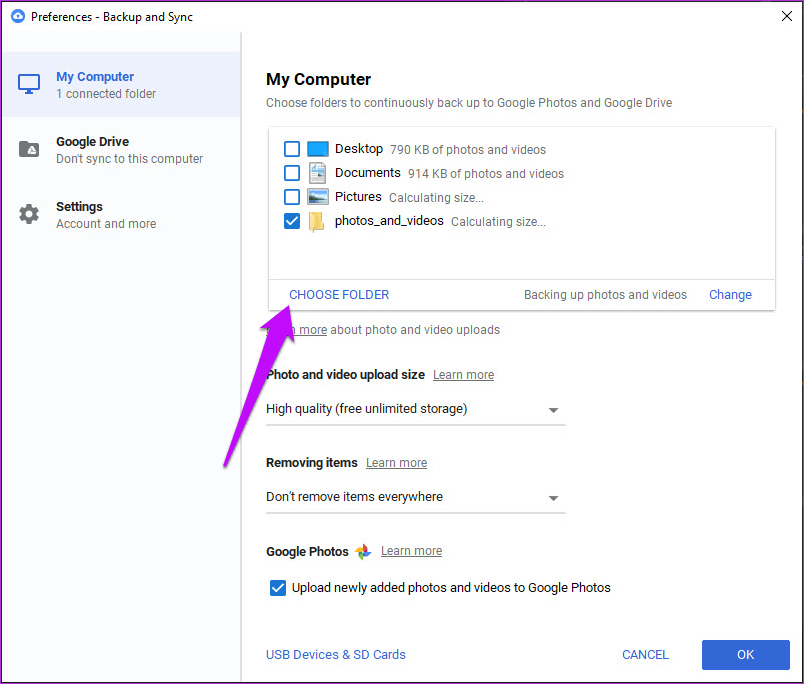804x684 pixels.
Task: Close the Preferences window
Action: coord(787,16)
